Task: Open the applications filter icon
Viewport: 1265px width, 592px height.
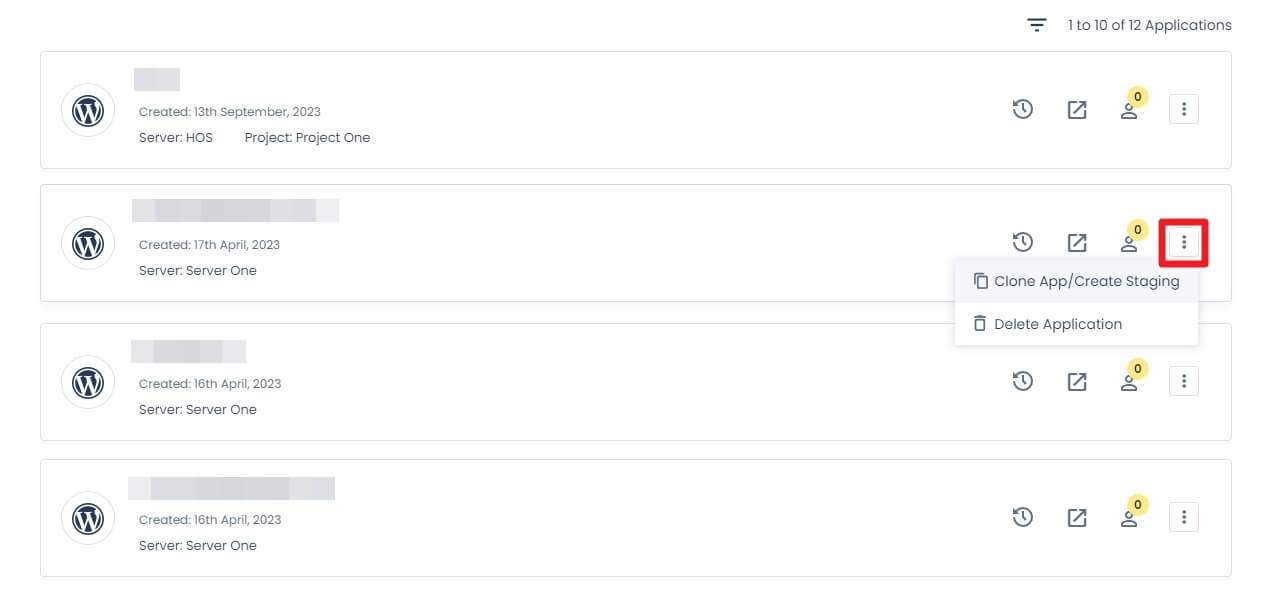Action: tap(1037, 25)
